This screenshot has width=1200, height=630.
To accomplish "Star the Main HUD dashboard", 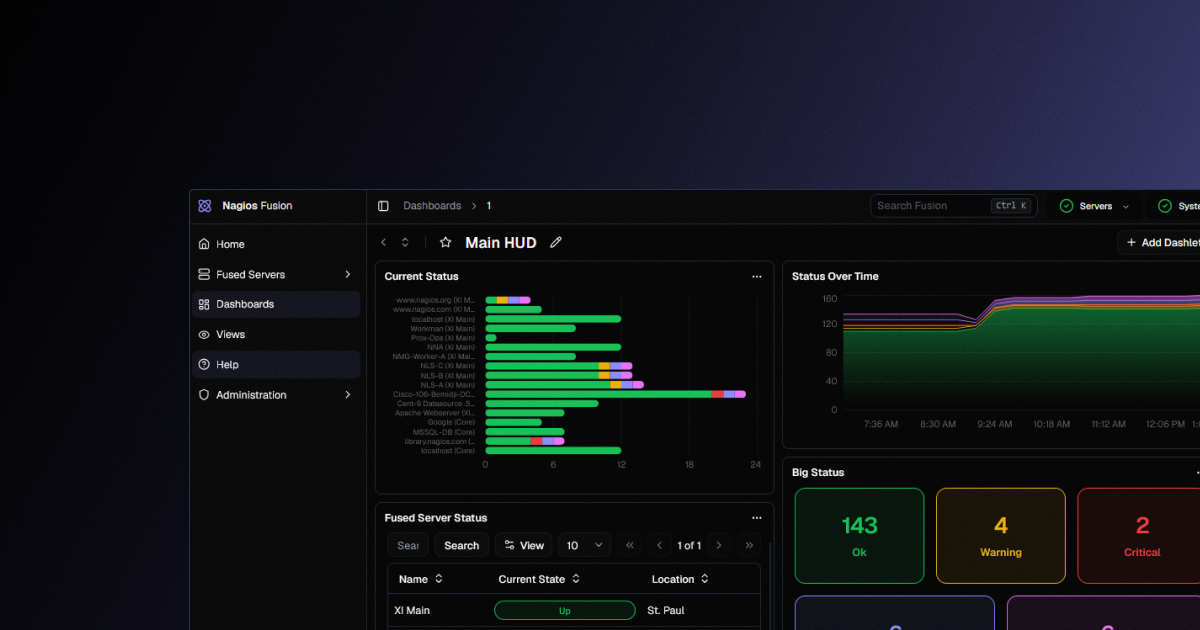I will coord(446,242).
